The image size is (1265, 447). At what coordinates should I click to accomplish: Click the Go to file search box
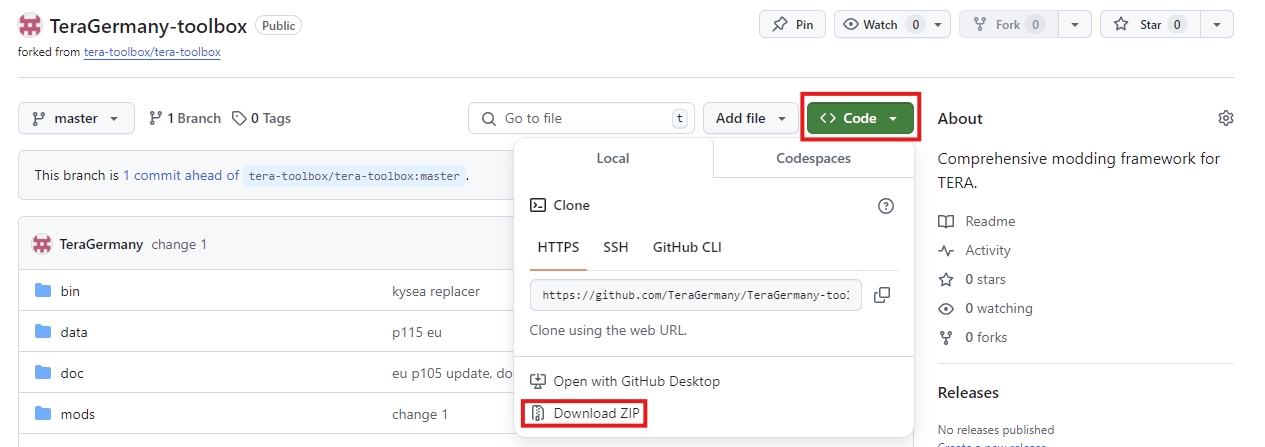point(581,118)
